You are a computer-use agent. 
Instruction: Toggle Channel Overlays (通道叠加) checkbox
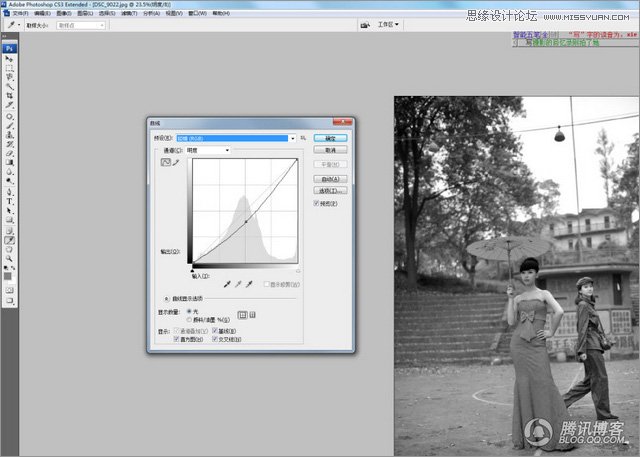(x=176, y=331)
